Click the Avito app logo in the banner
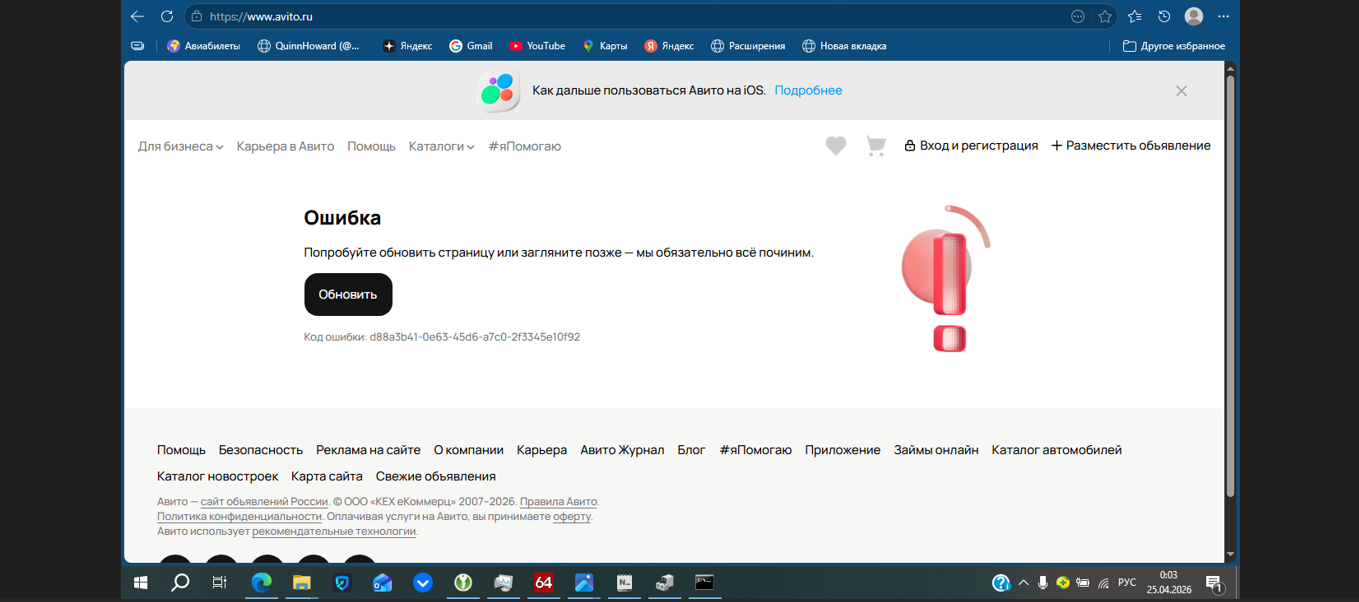This screenshot has height=602, width=1359. 499,91
